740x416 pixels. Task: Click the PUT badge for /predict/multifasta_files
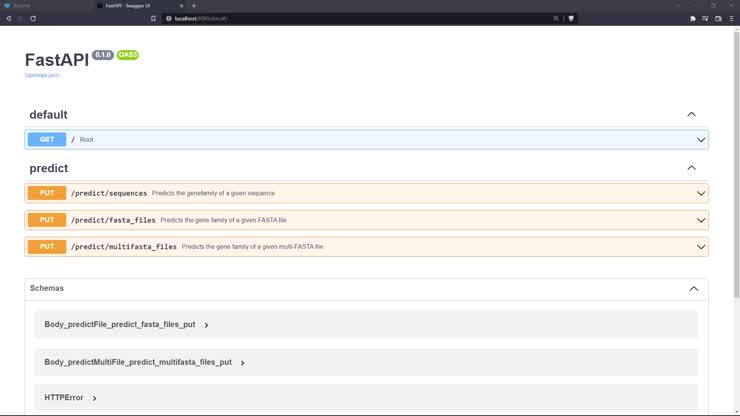click(47, 246)
